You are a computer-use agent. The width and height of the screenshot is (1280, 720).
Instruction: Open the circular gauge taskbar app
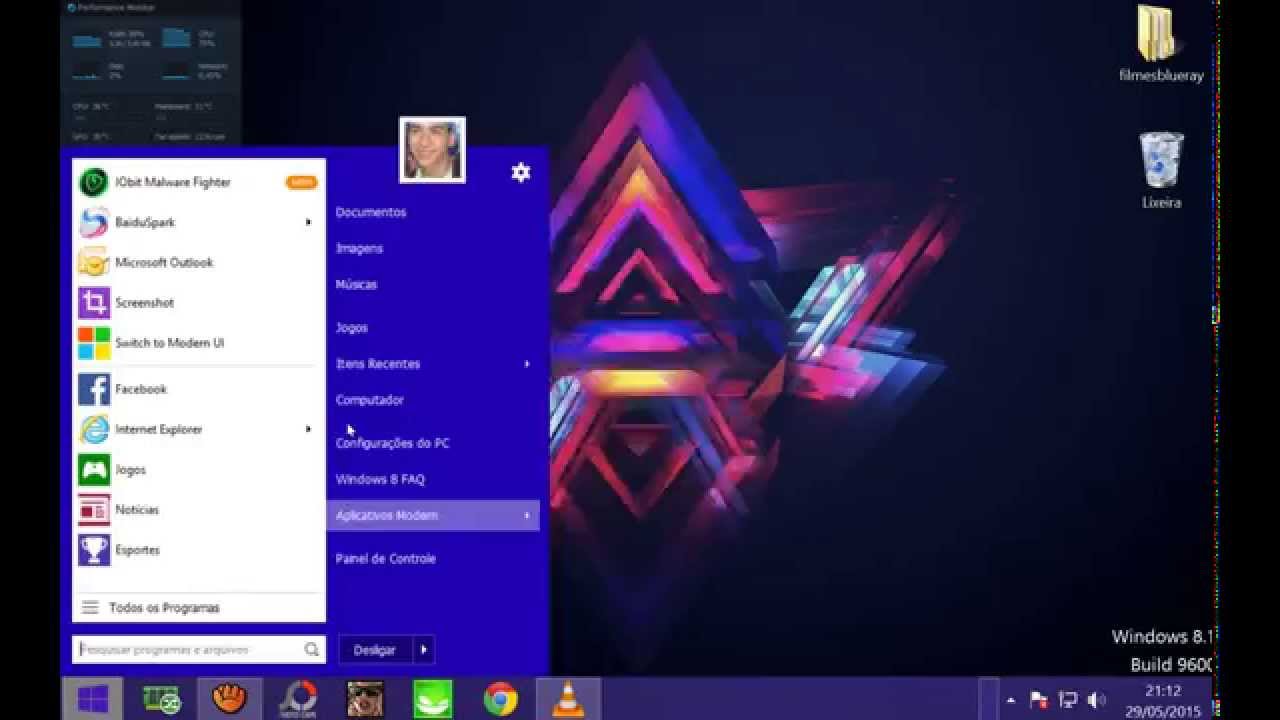click(x=297, y=699)
